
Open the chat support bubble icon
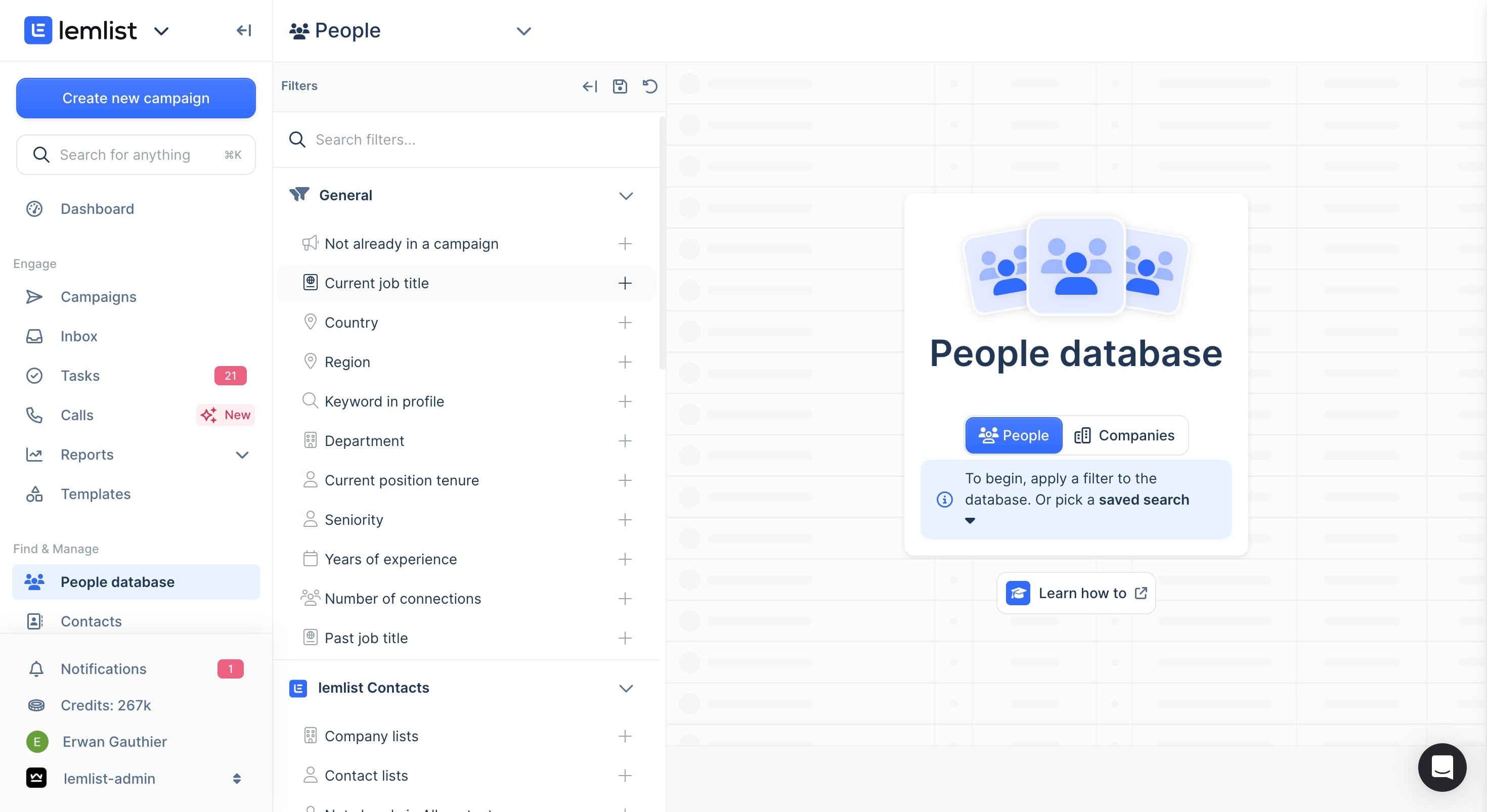click(1441, 767)
